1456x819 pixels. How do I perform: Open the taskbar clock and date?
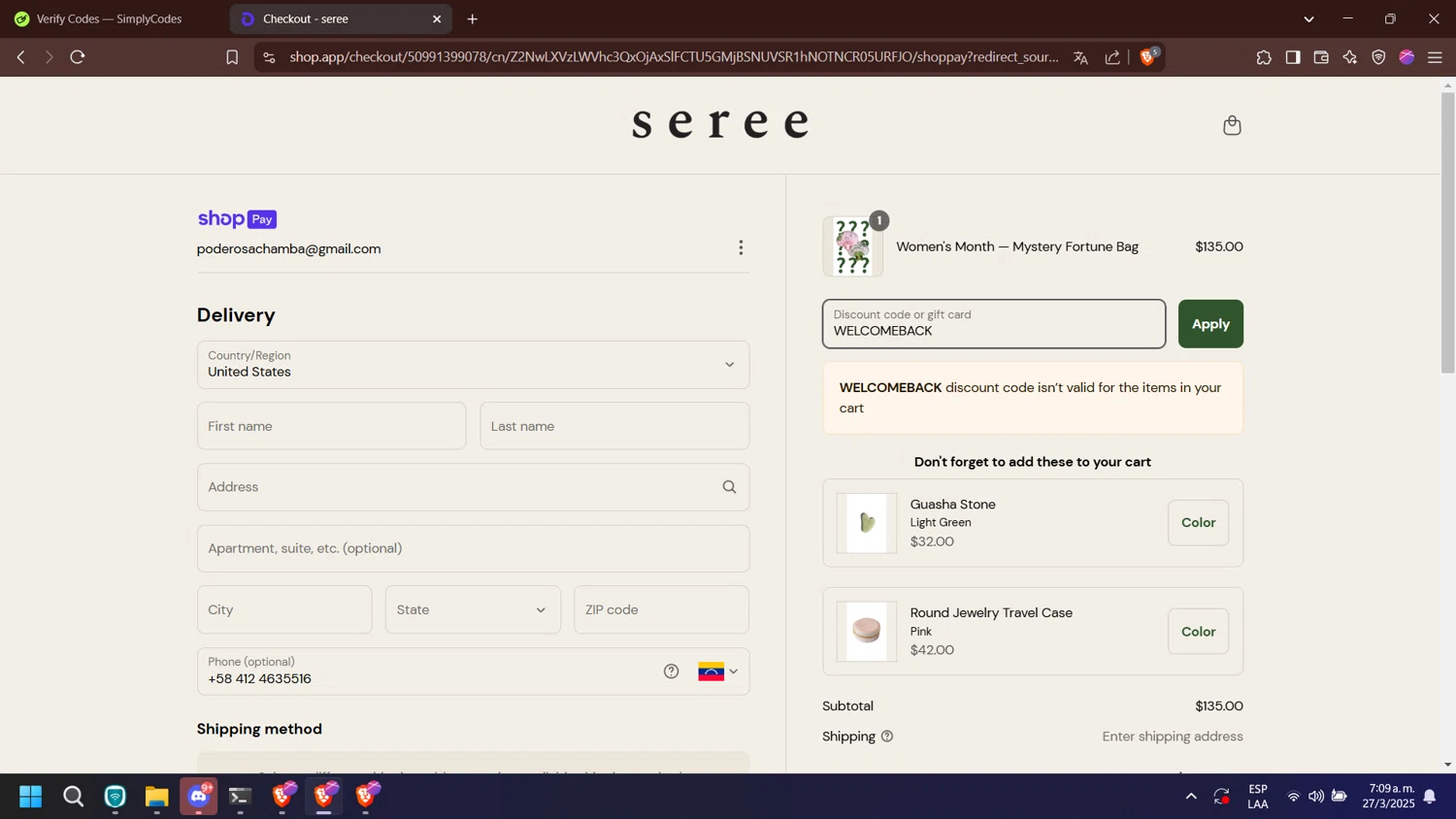coord(1388,797)
